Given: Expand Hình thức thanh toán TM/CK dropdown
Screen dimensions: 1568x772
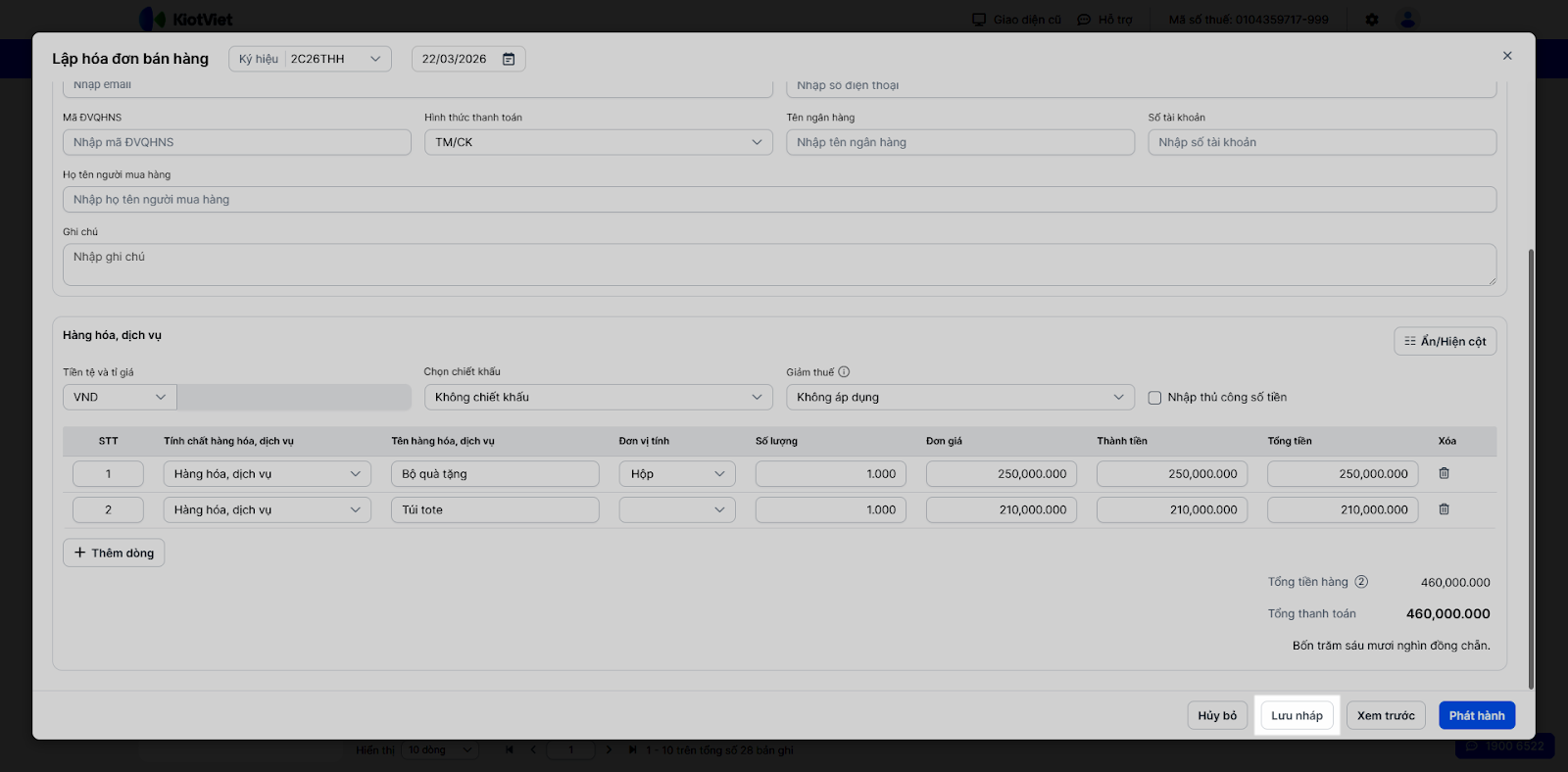Looking at the screenshot, I should tap(598, 142).
